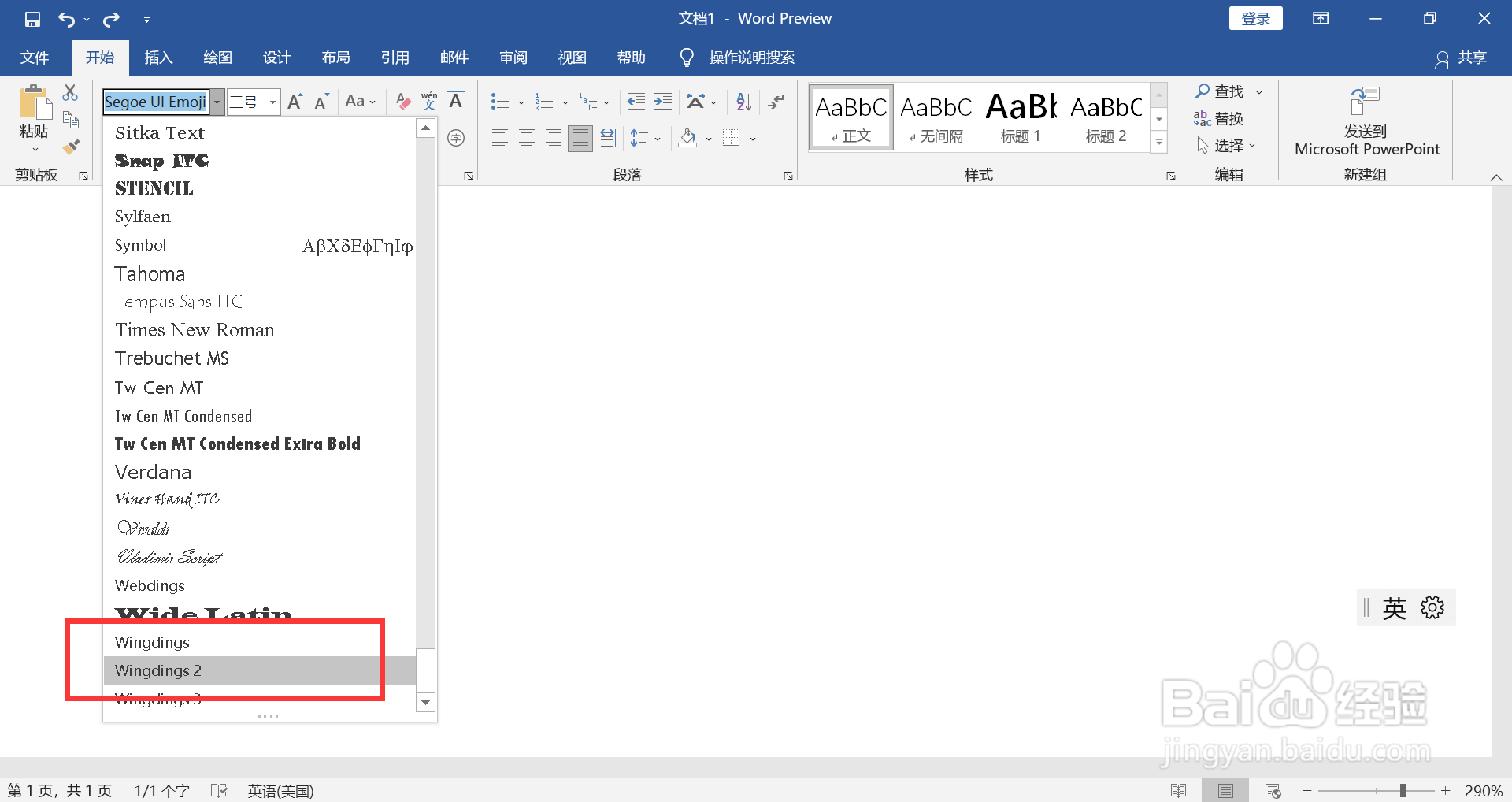1512x802 pixels.
Task: Open phonetic guide wén icon
Action: coord(429,102)
